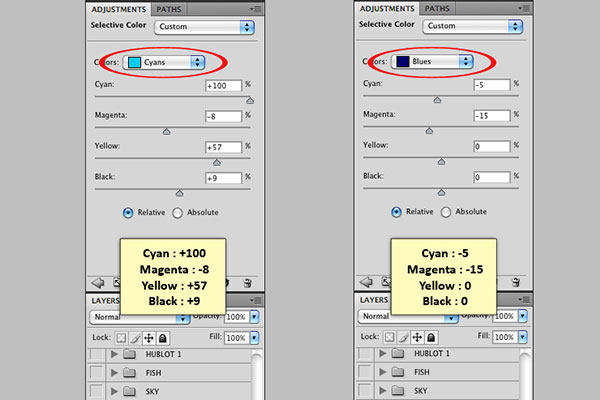The height and width of the screenshot is (400, 600).
Task: Click the back arrow in the Cyans adjustments panel
Action: 98,283
